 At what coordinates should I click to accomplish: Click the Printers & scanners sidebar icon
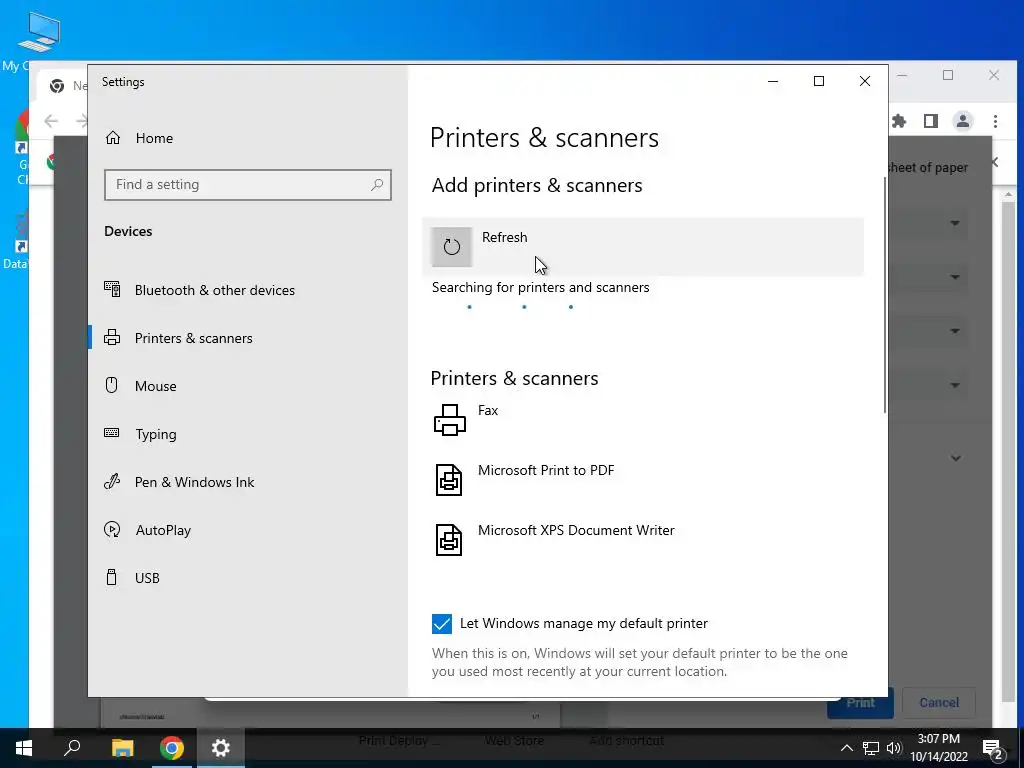coord(112,338)
